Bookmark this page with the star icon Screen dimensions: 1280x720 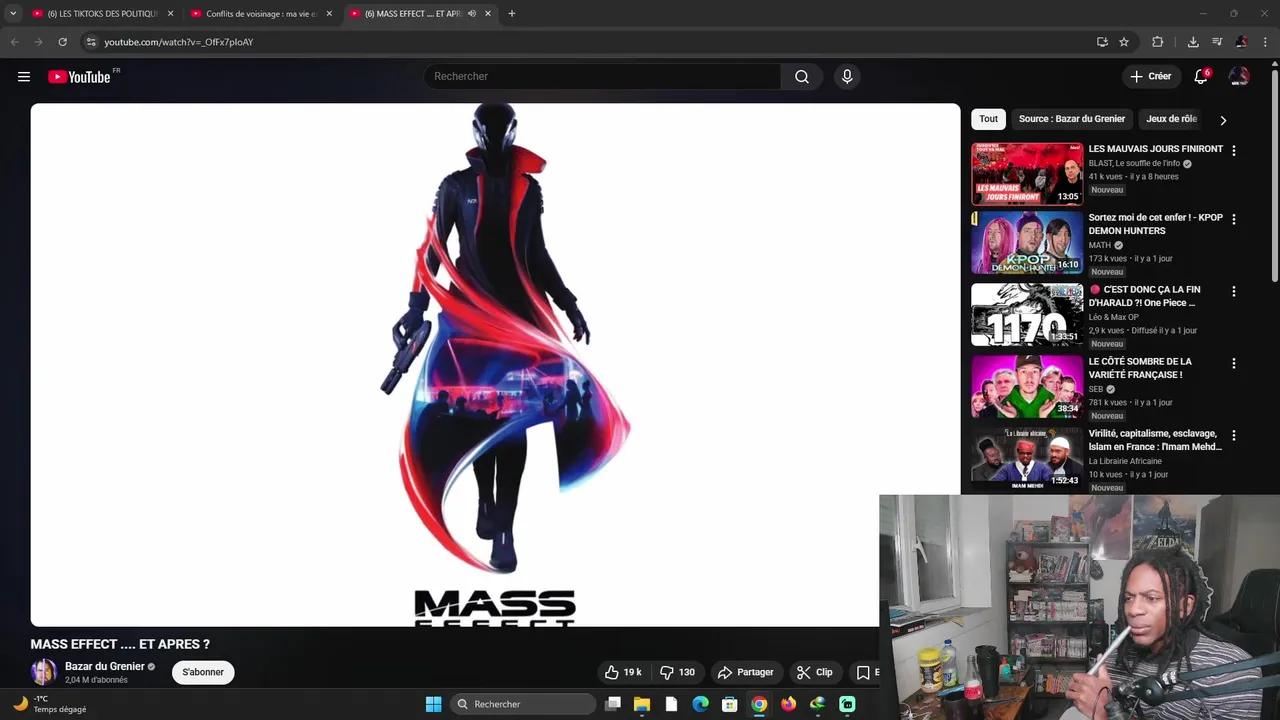pos(1124,42)
